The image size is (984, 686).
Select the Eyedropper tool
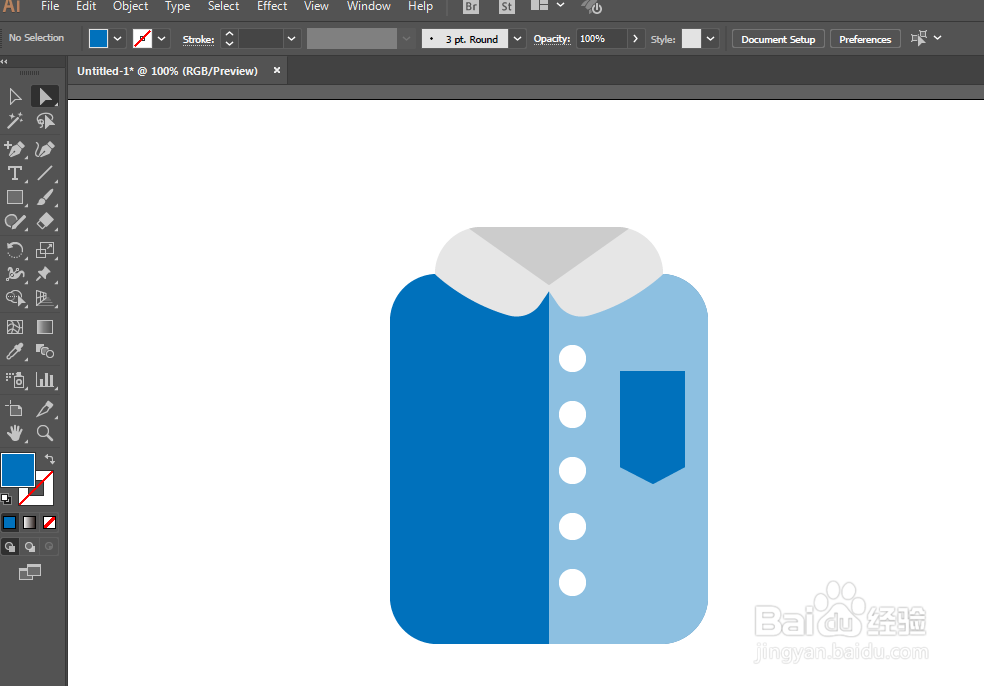15,351
